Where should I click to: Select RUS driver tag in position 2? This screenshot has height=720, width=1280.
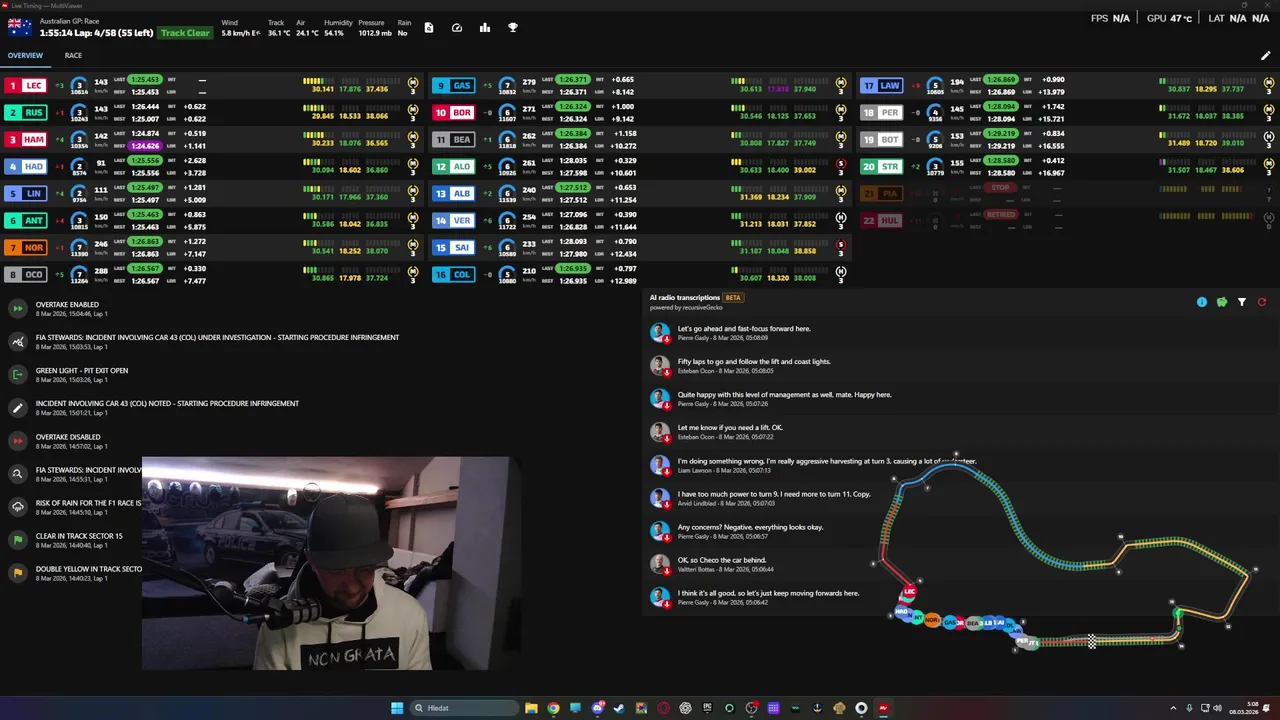tap(28, 113)
